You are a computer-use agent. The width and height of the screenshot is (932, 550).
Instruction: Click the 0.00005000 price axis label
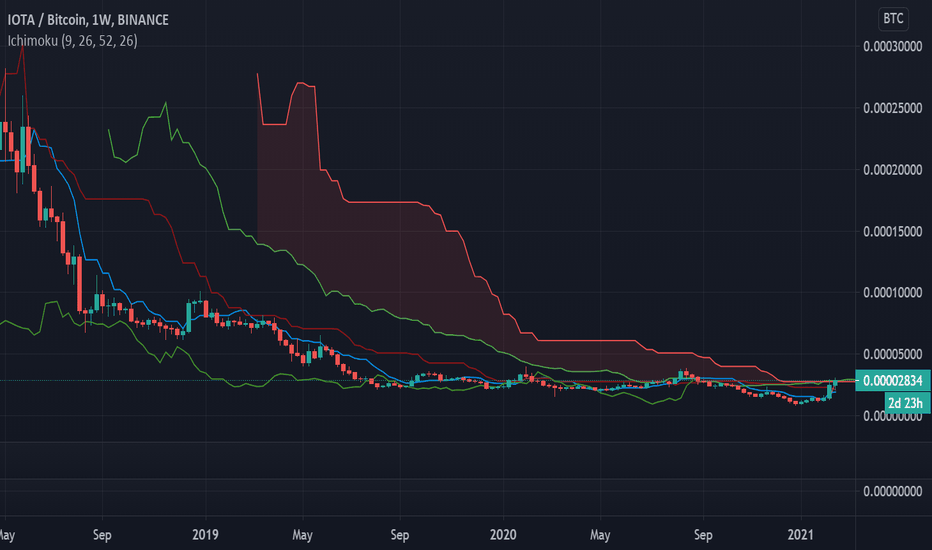893,354
